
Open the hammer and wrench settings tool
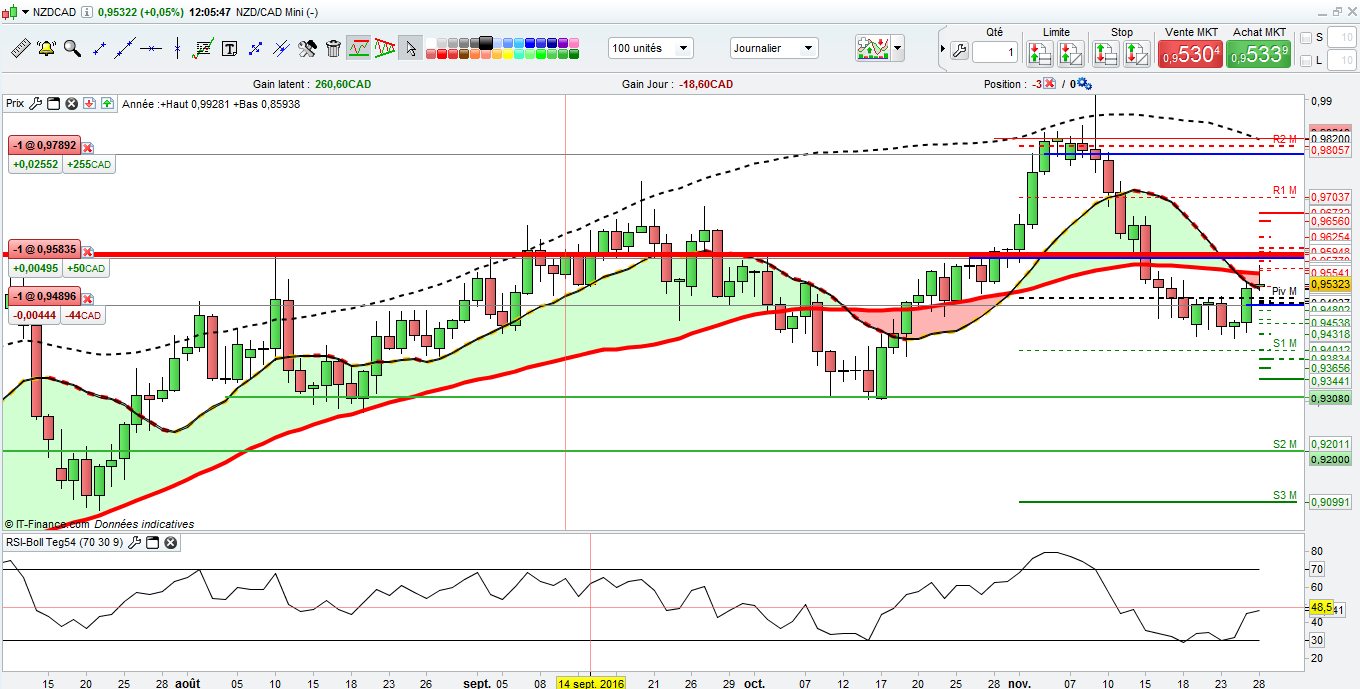[x=307, y=48]
